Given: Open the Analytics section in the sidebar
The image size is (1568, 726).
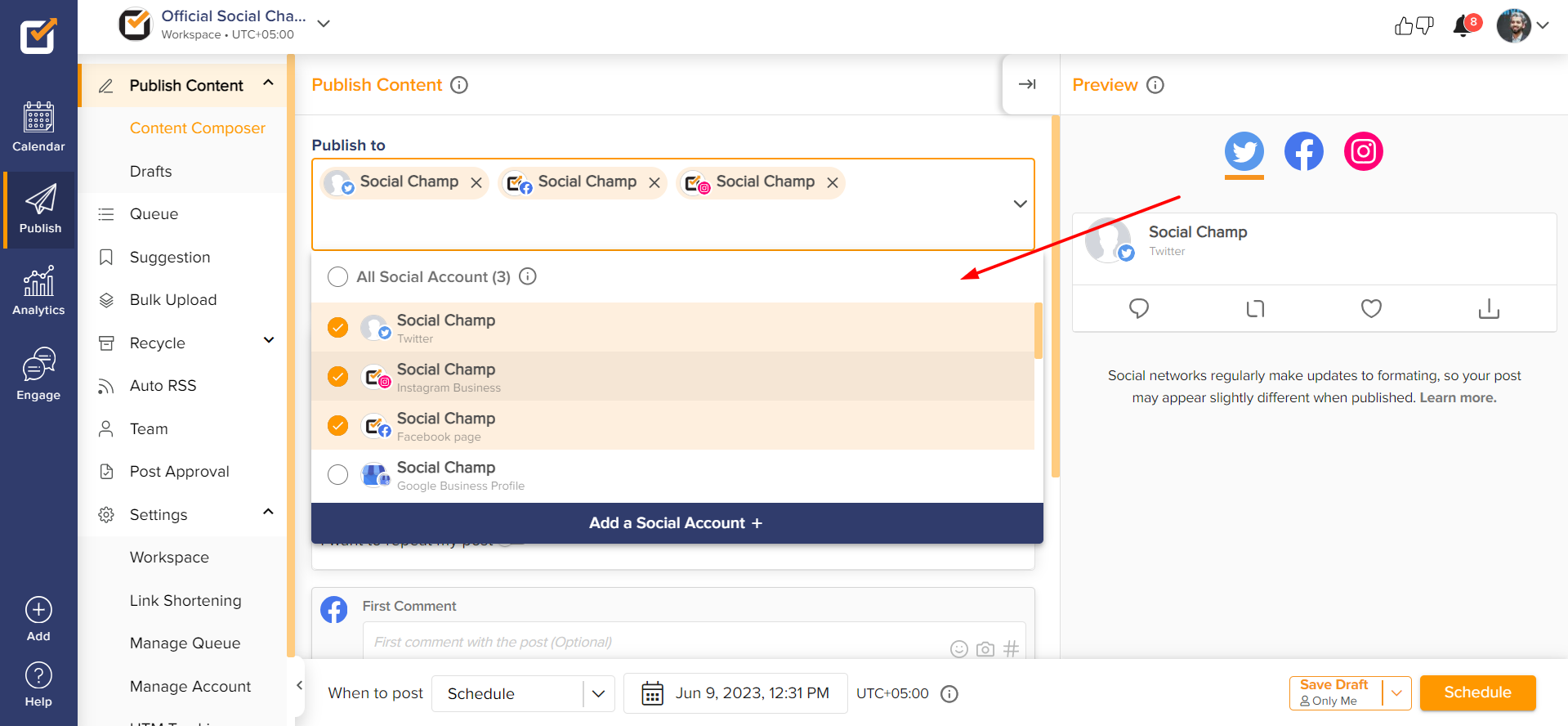Looking at the screenshot, I should tap(38, 291).
